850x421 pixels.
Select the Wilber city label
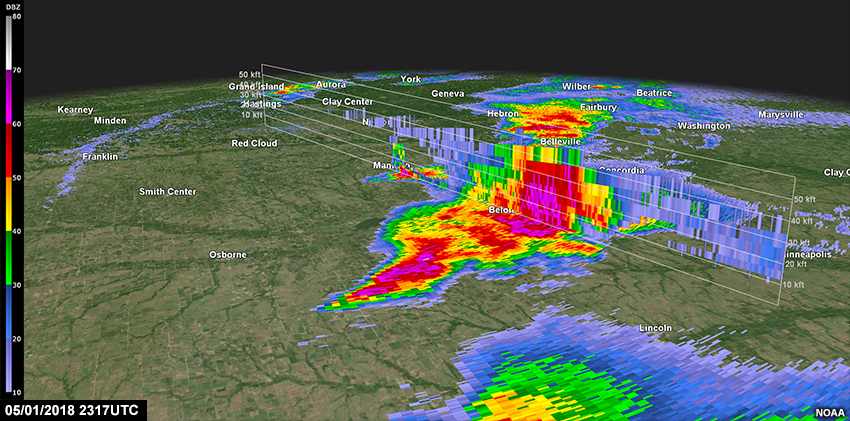[576, 87]
